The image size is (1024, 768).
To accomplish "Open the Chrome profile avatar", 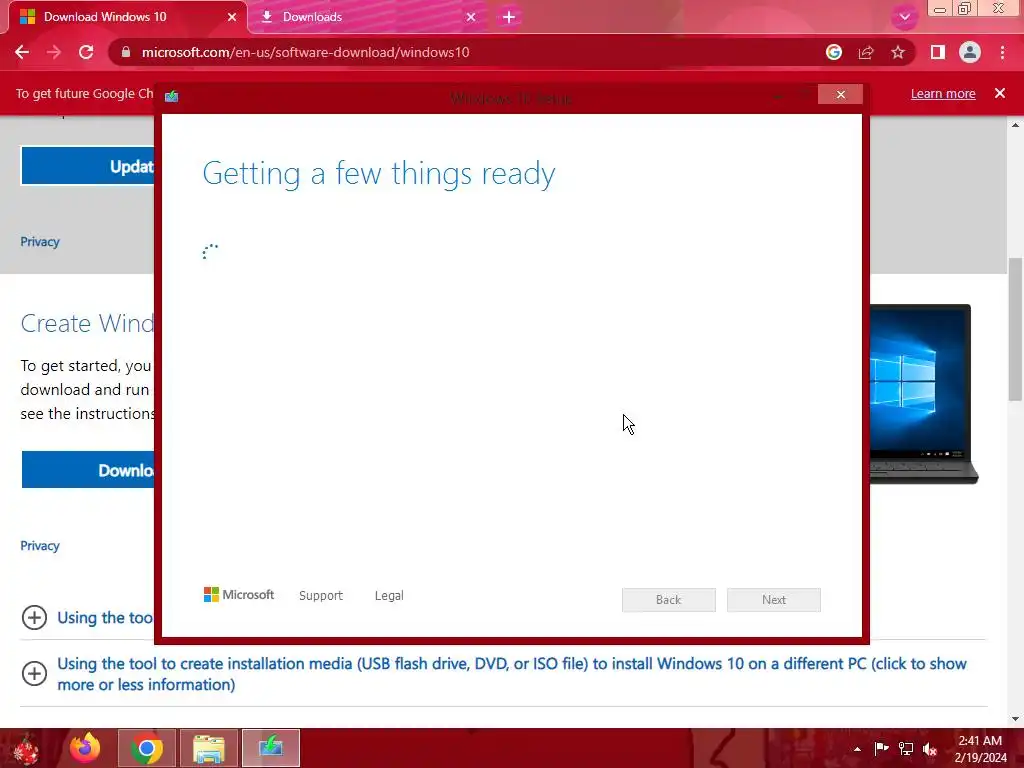I will coord(970,52).
